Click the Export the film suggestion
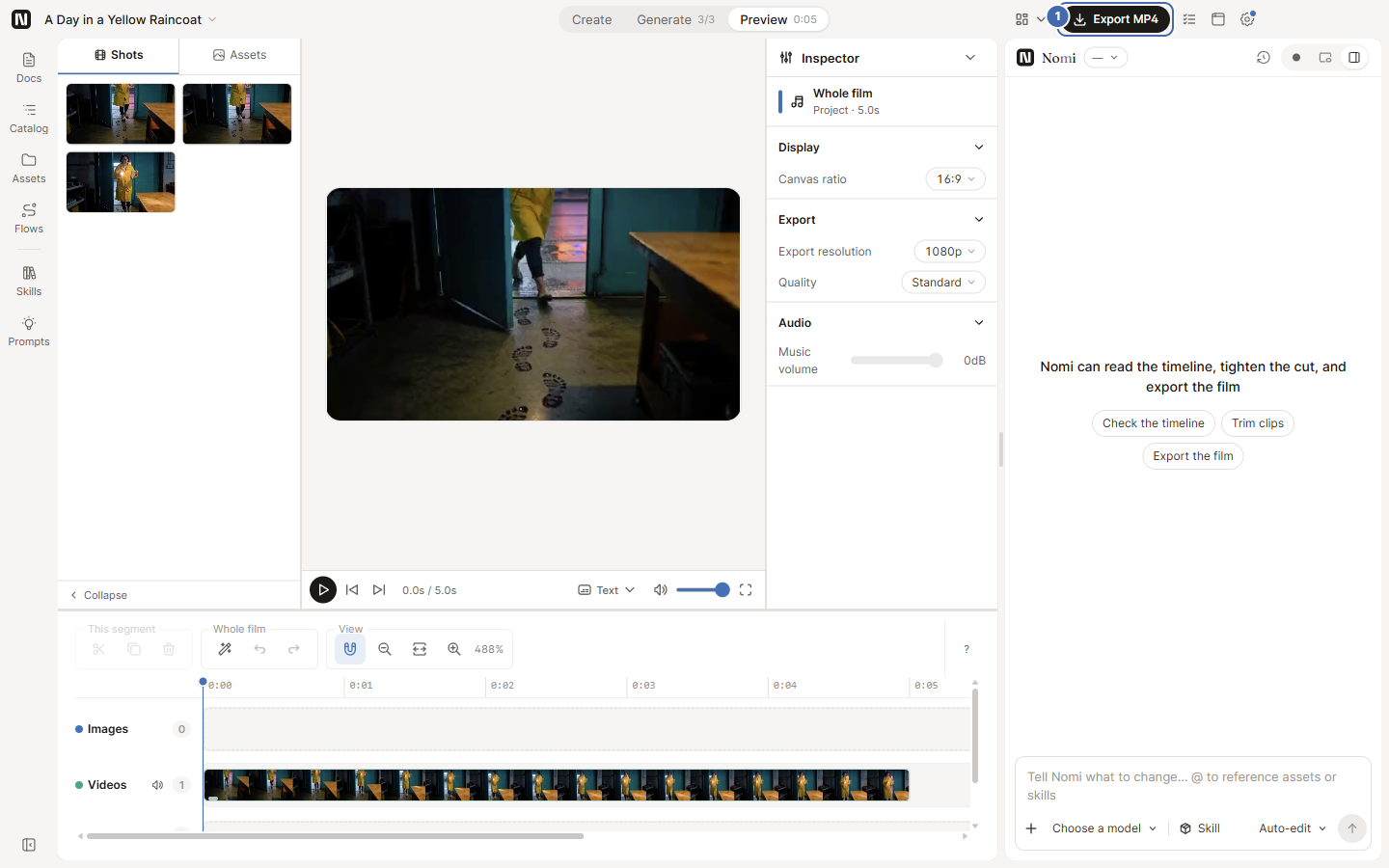Screen dimensions: 1389x868 (x=1193, y=456)
